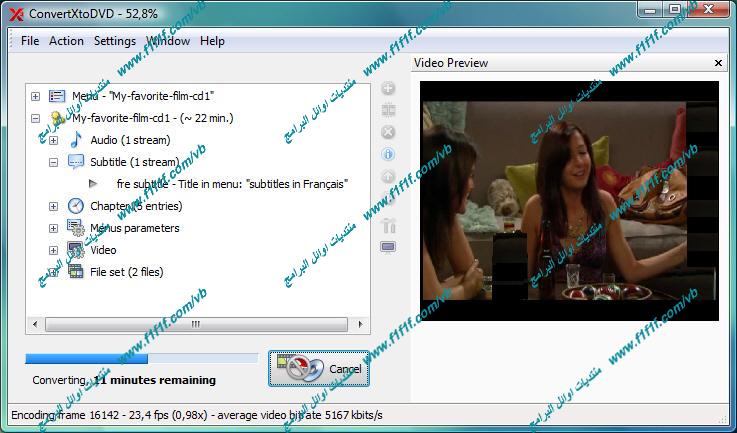
Task: Click the monitor preview icon in side toolbar
Action: pyautogui.click(x=388, y=247)
